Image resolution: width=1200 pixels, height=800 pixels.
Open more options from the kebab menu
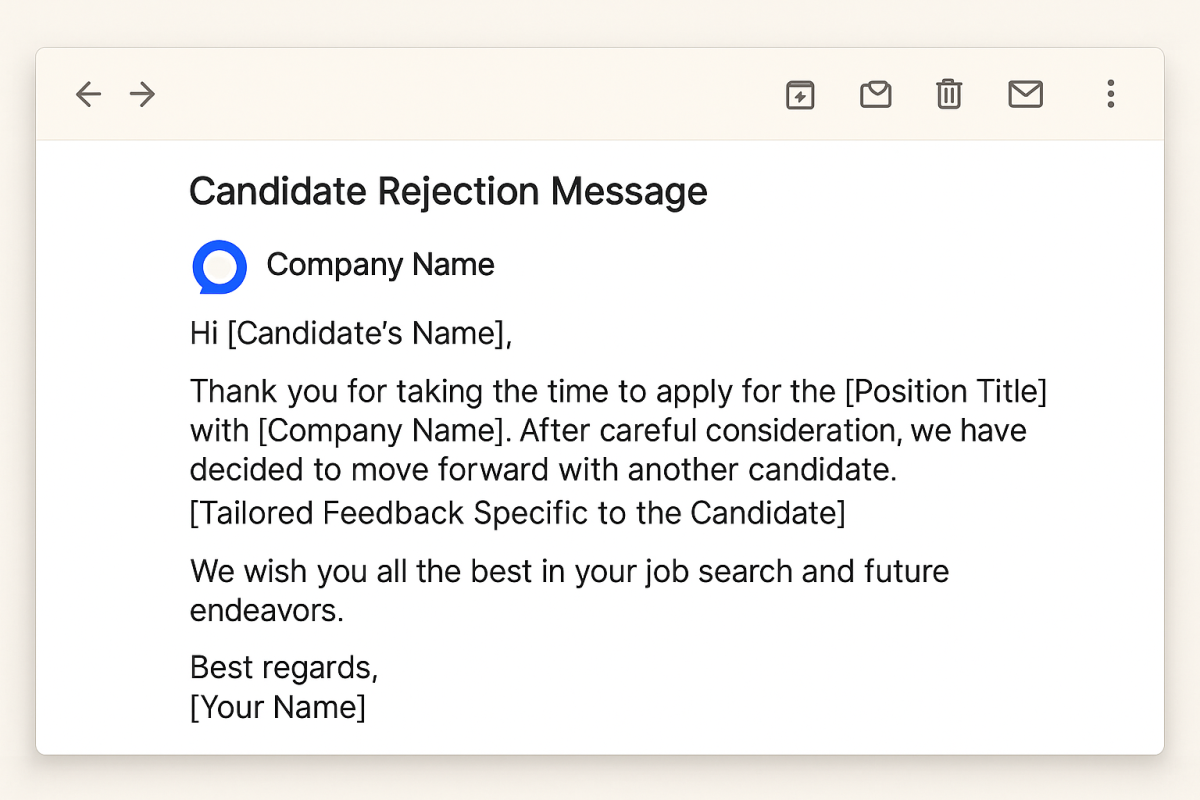point(1110,94)
